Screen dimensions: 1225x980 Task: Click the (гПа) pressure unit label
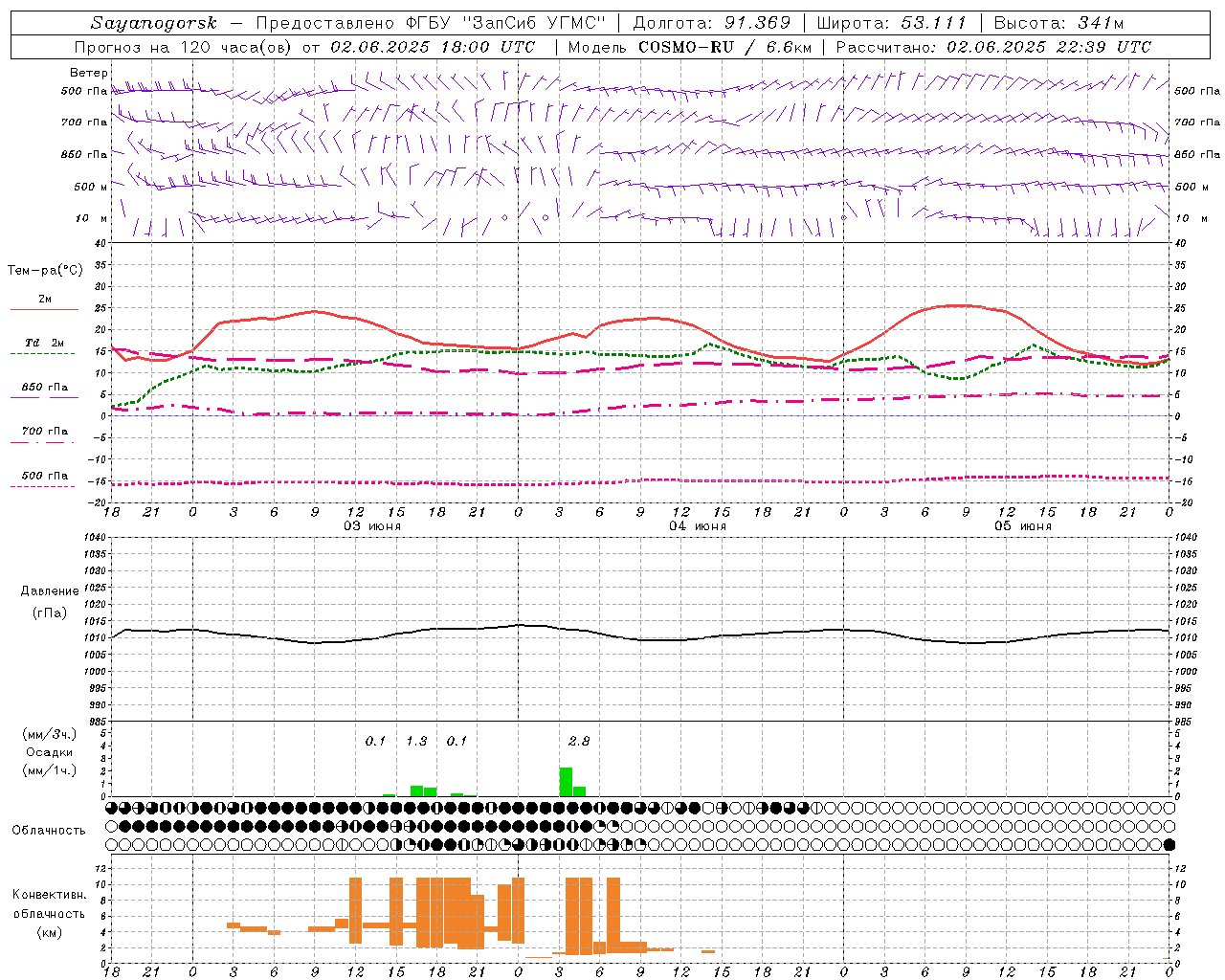pos(50,613)
